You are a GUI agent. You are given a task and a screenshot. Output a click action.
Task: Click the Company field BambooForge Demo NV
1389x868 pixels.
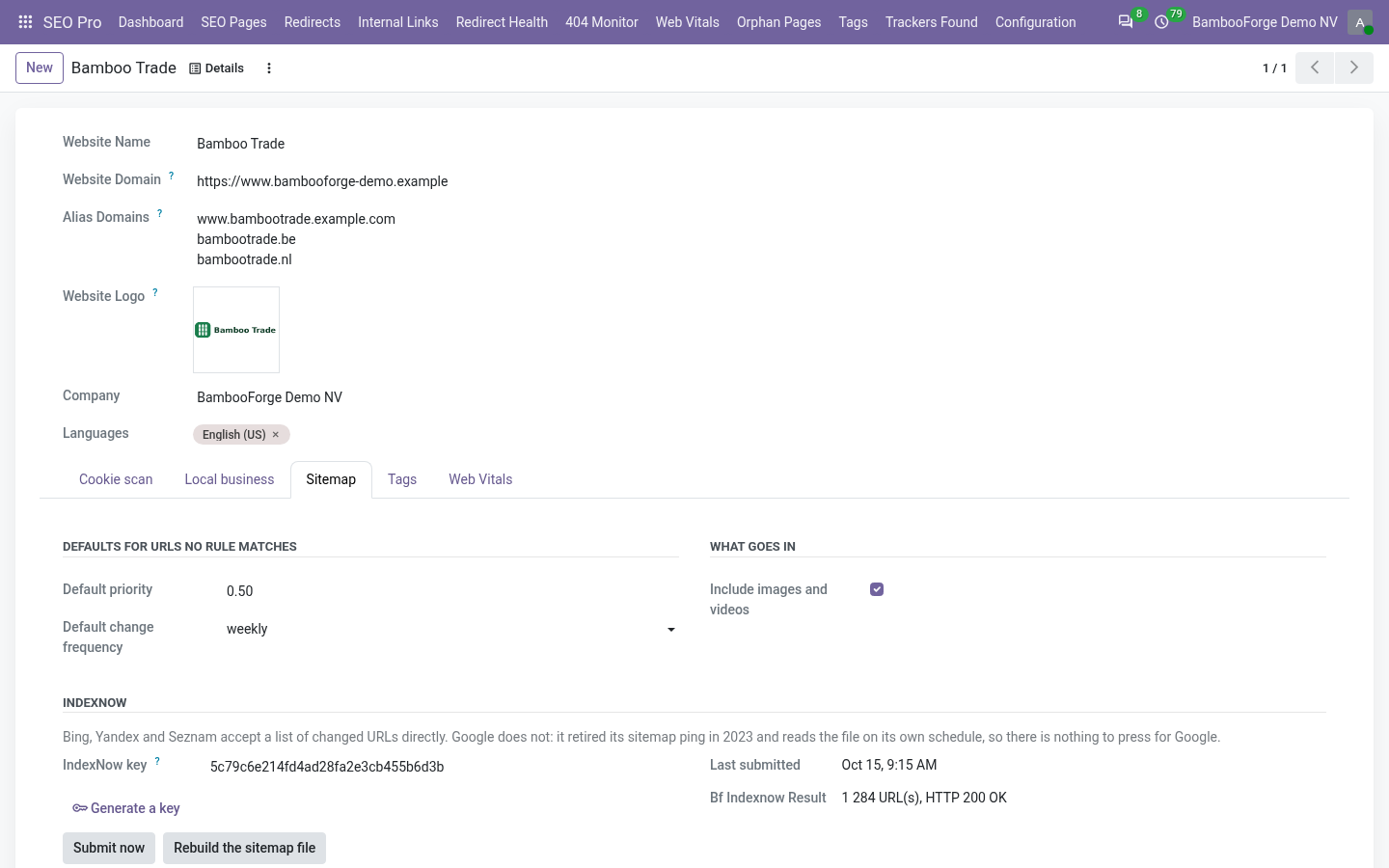(x=436, y=397)
